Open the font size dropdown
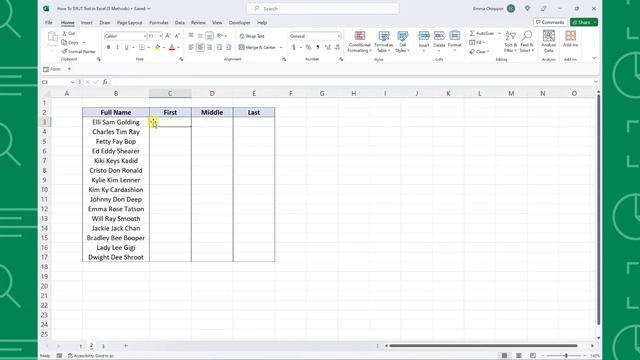The image size is (640, 360). [160, 36]
